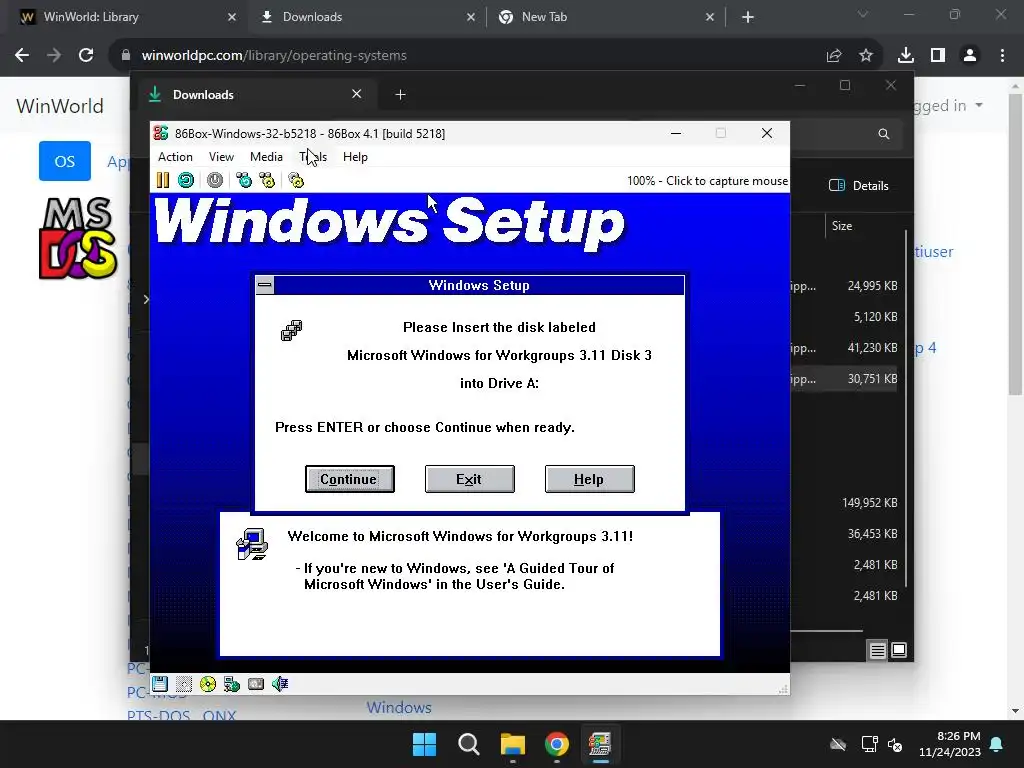Viewport: 1024px width, 768px height.
Task: Reload the winworldpc page
Action: pos(86,55)
